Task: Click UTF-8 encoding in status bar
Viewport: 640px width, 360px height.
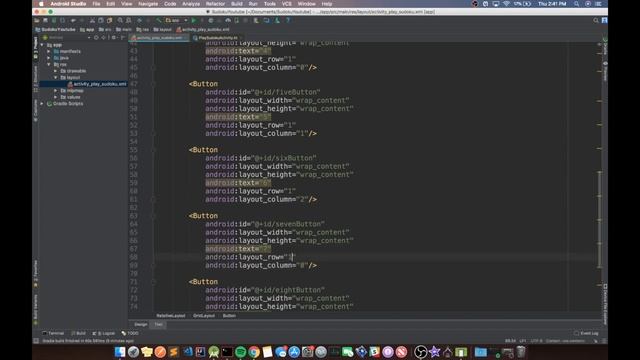Action: click(x=536, y=341)
